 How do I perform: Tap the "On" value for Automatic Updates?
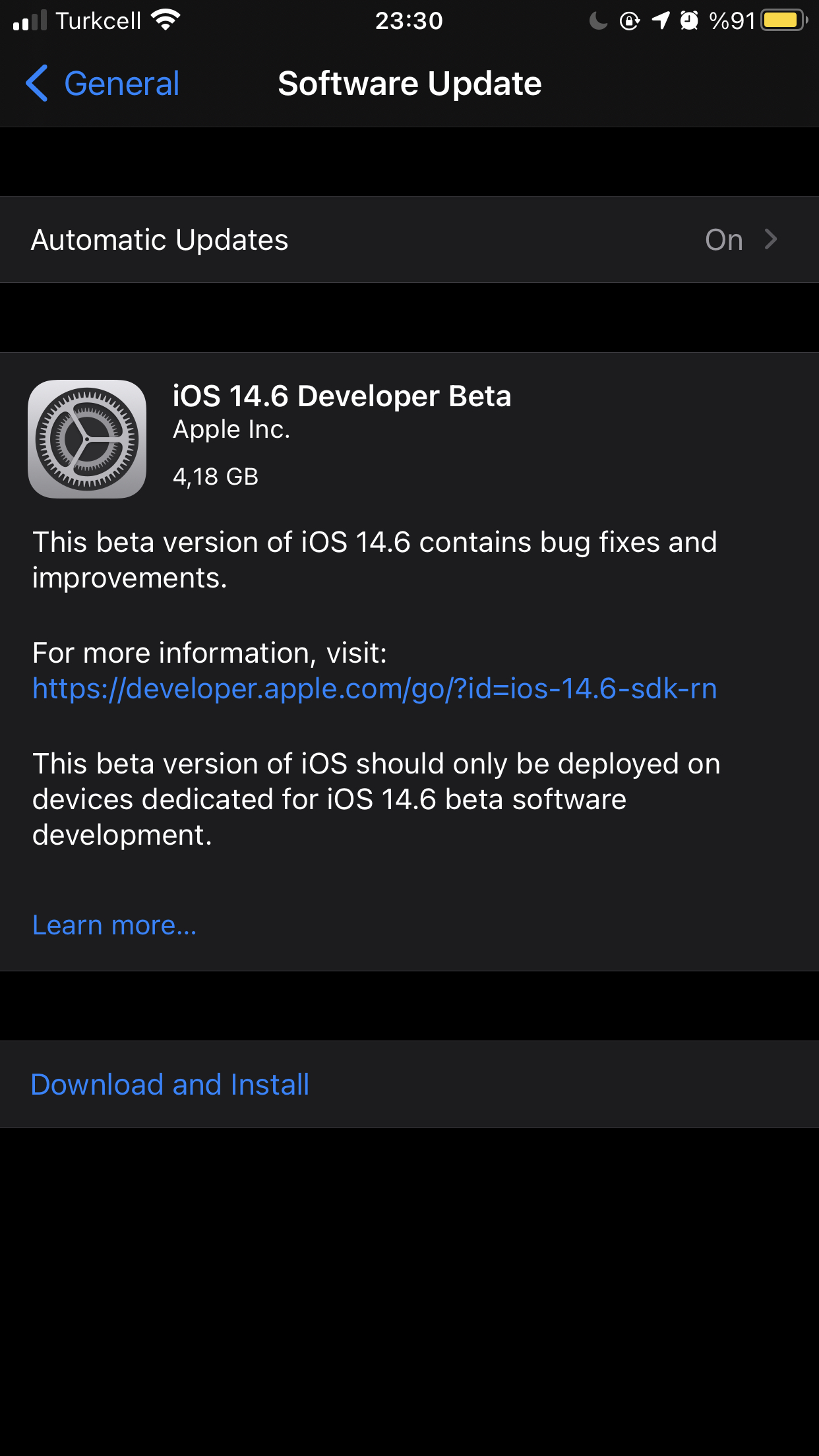click(724, 240)
